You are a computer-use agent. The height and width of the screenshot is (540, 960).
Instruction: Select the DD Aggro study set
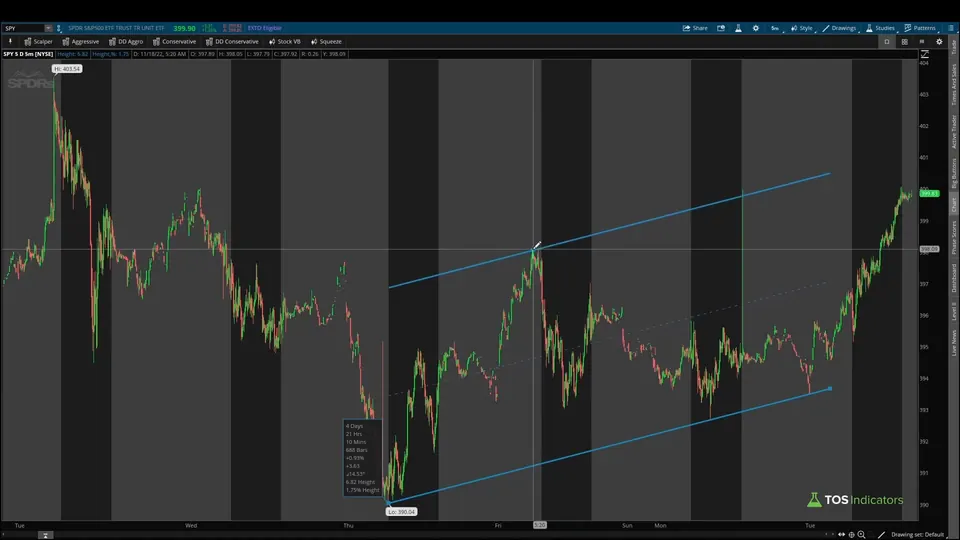click(126, 42)
